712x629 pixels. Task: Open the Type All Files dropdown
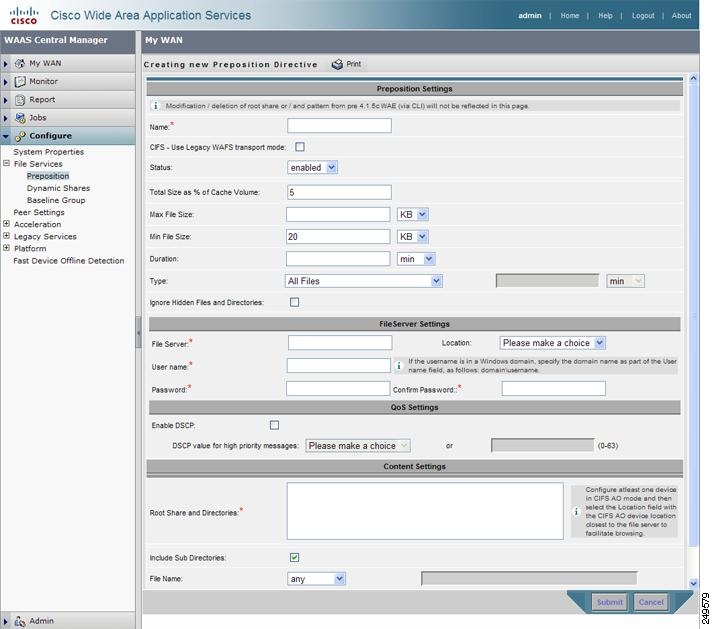[364, 281]
